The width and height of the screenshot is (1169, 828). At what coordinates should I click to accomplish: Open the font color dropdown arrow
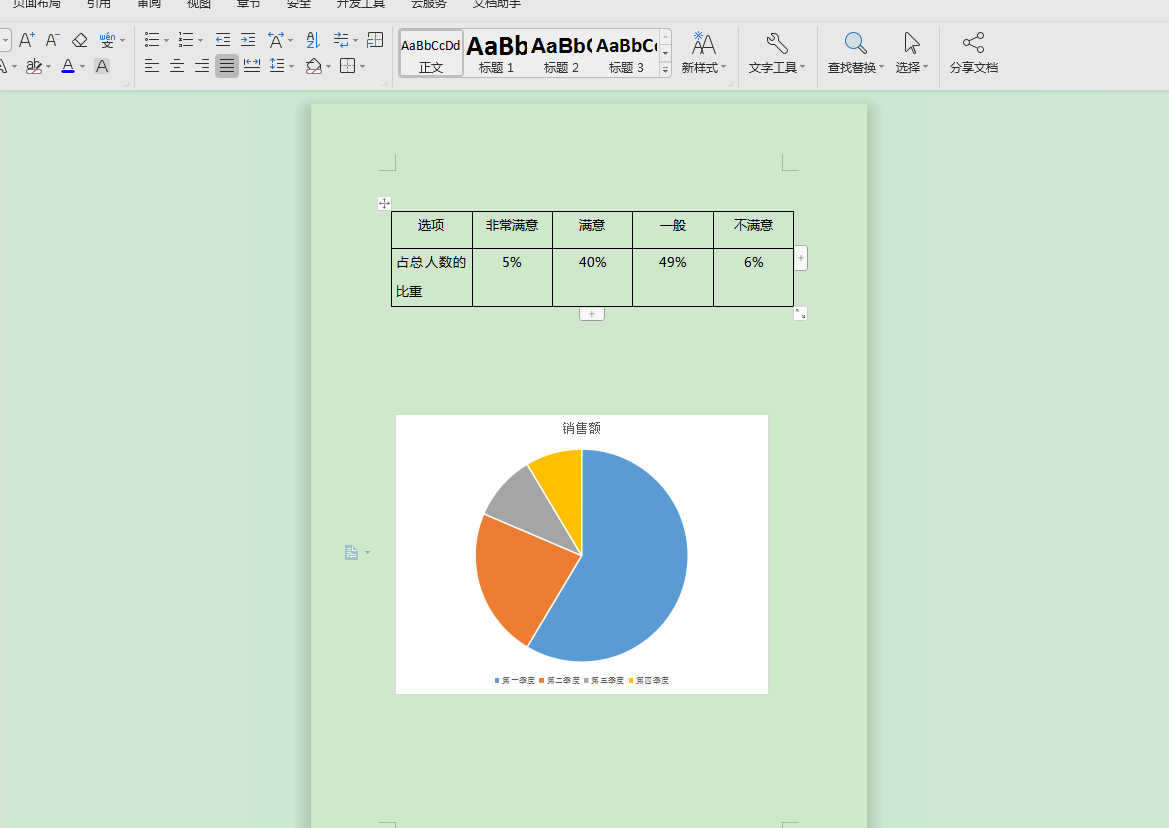tap(82, 66)
